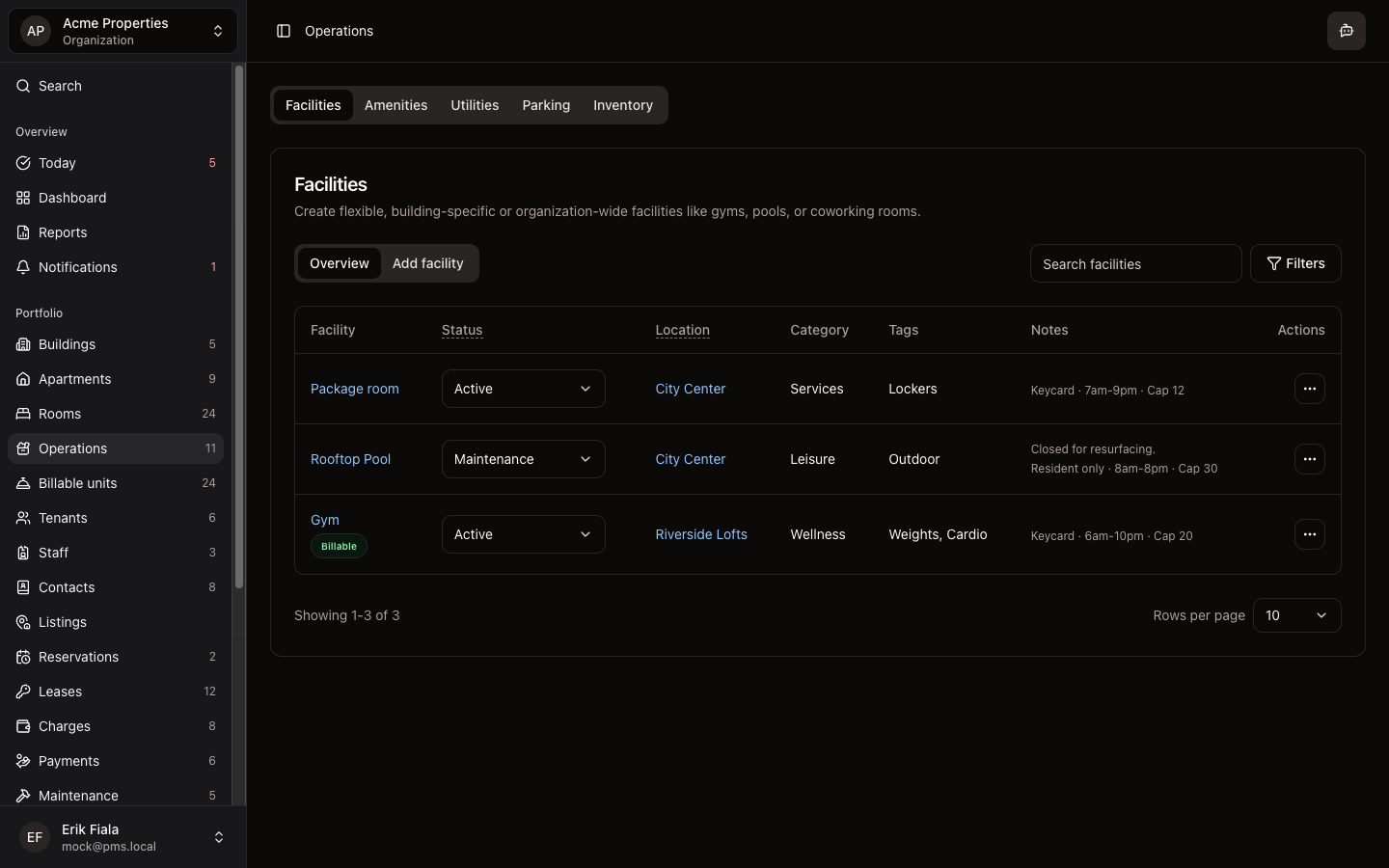The height and width of the screenshot is (868, 1389).
Task: Open actions menu for Gym row
Action: coord(1309,534)
